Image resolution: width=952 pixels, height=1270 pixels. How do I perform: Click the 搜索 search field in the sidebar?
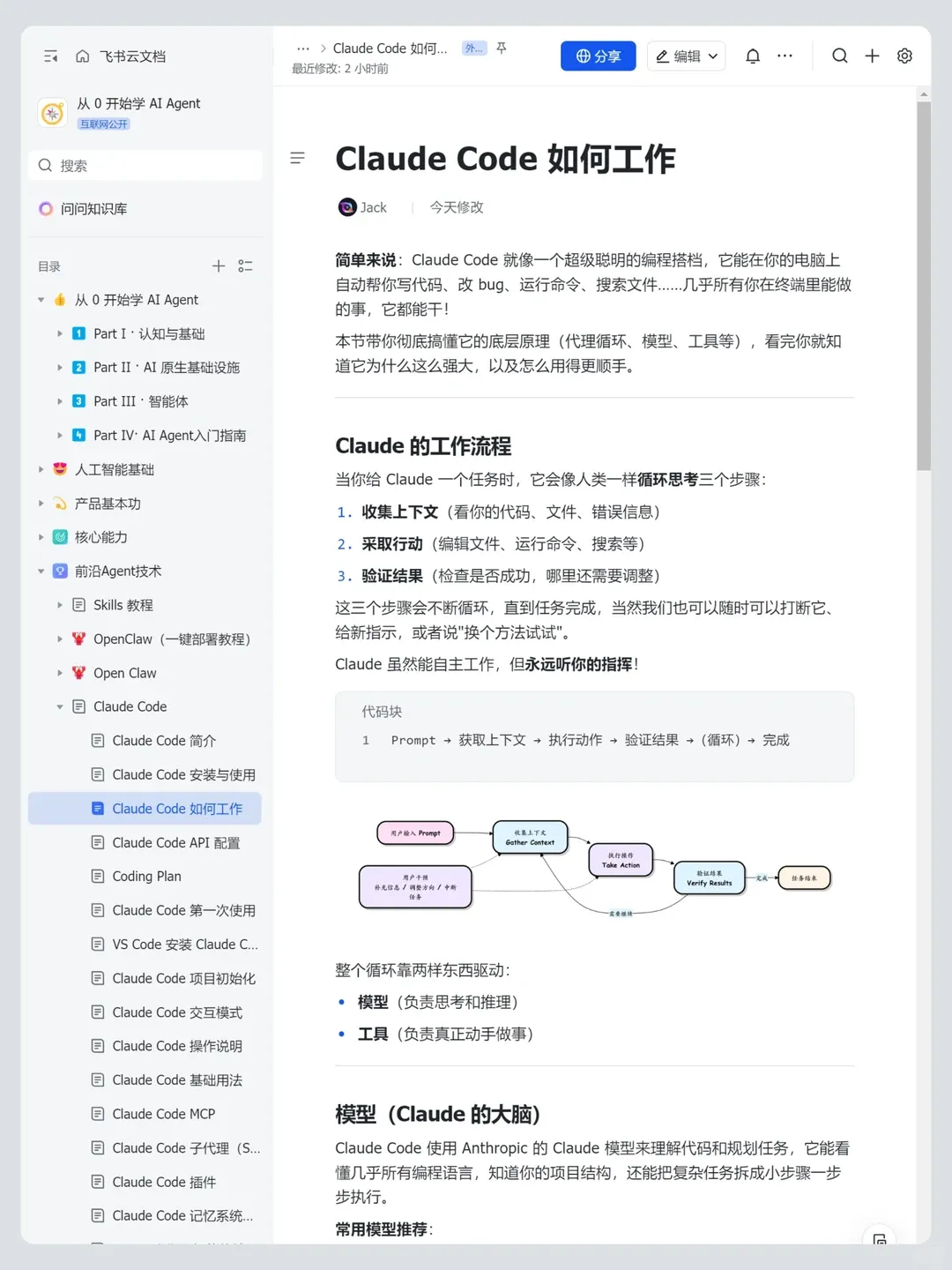coord(145,166)
